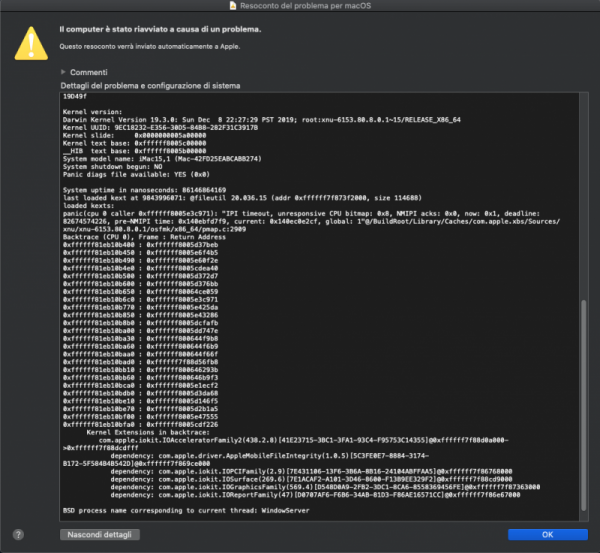600x553 pixels.
Task: Click the '19D49f' build line
Action: [x=75, y=96]
